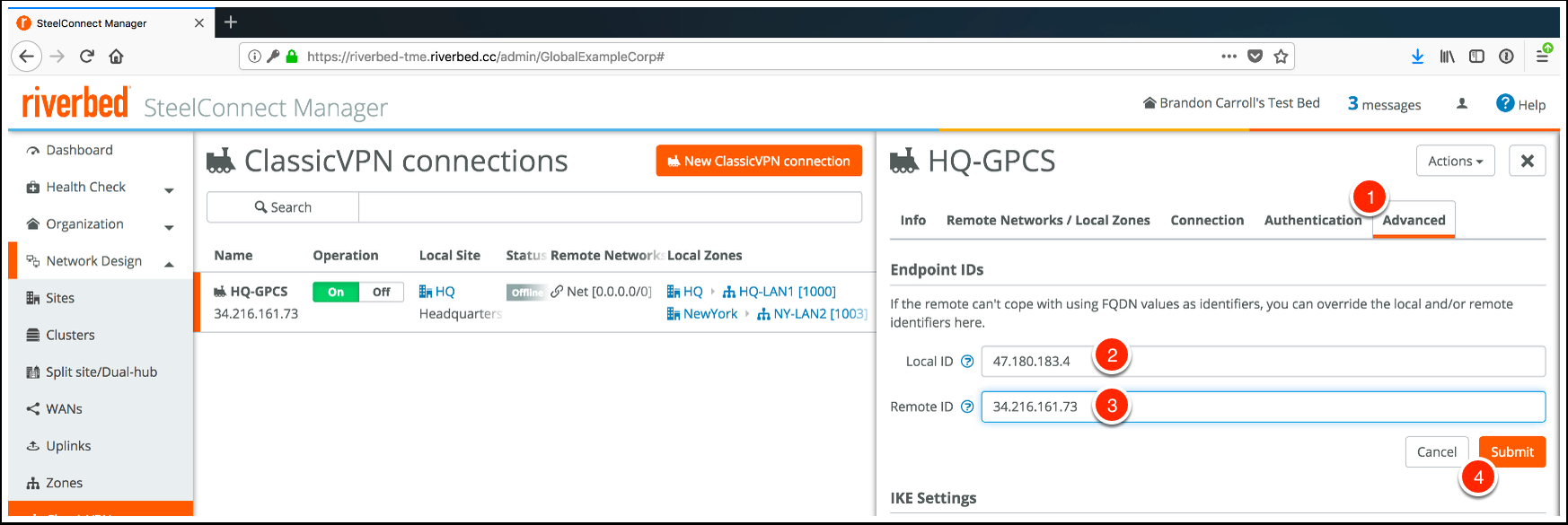Viewport: 1568px width, 525px height.
Task: Open Help via the question mark icon
Action: (1505, 103)
